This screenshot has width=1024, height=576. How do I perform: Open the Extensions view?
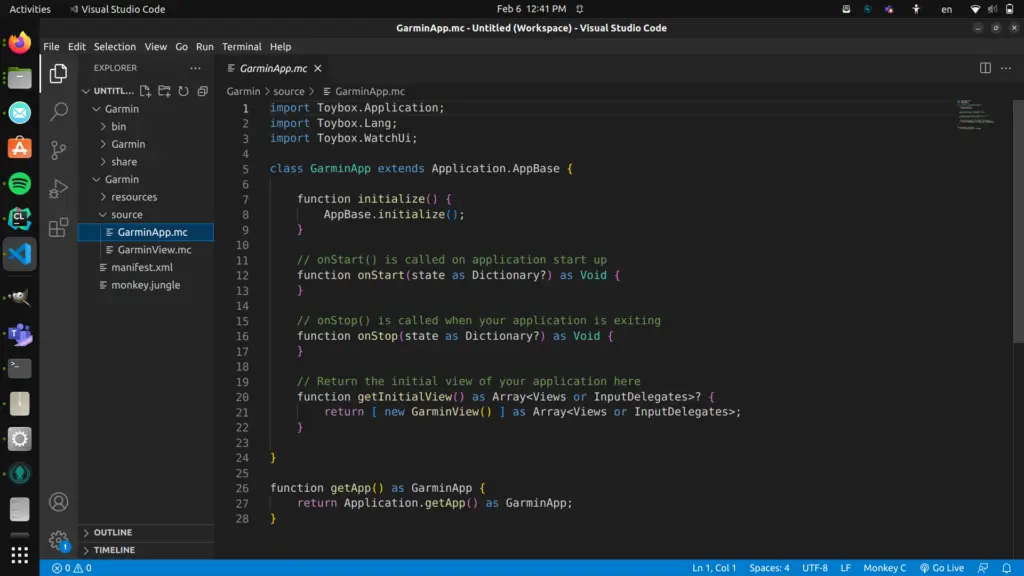(x=58, y=227)
